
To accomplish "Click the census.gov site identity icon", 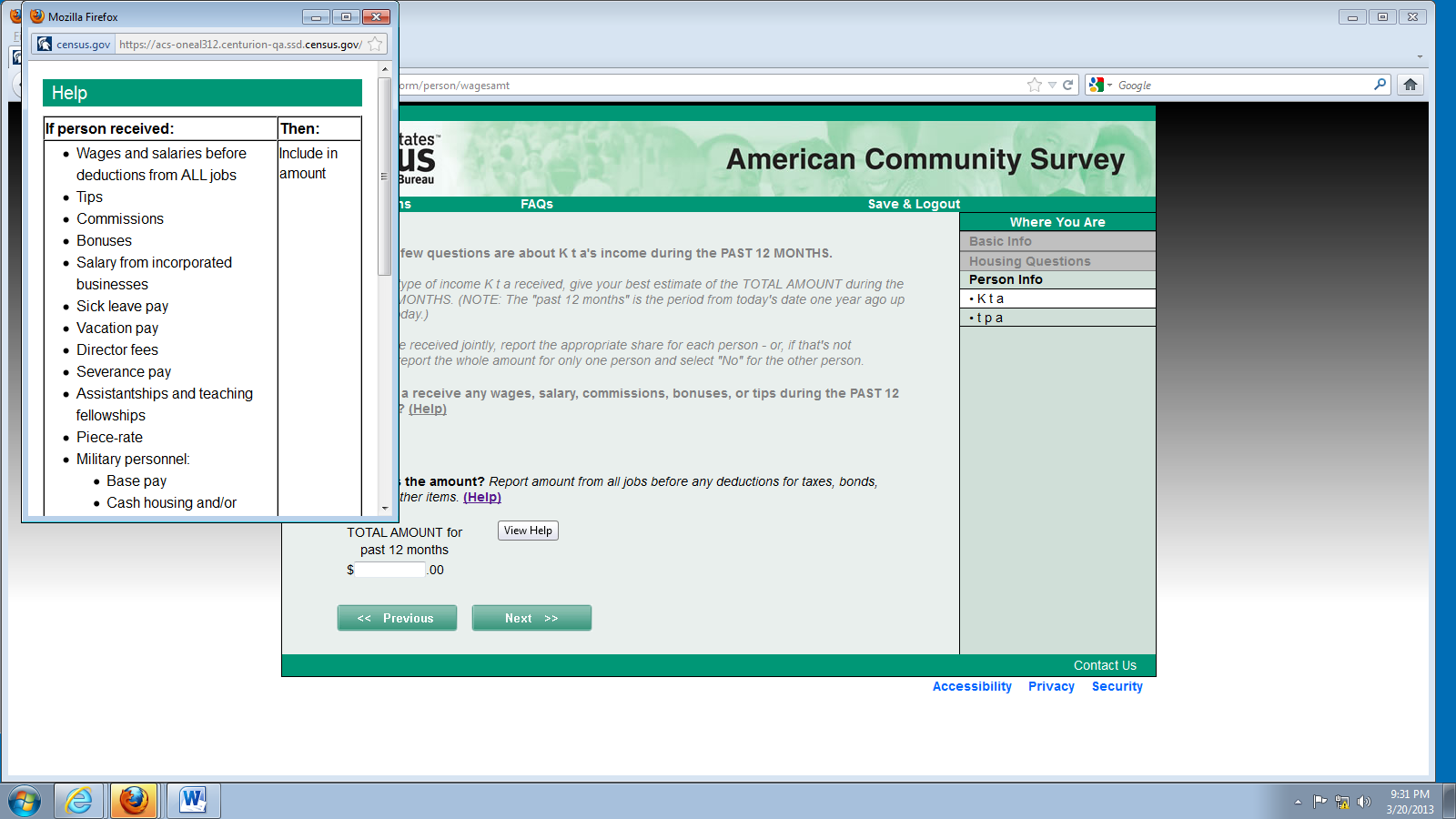I will [45, 44].
